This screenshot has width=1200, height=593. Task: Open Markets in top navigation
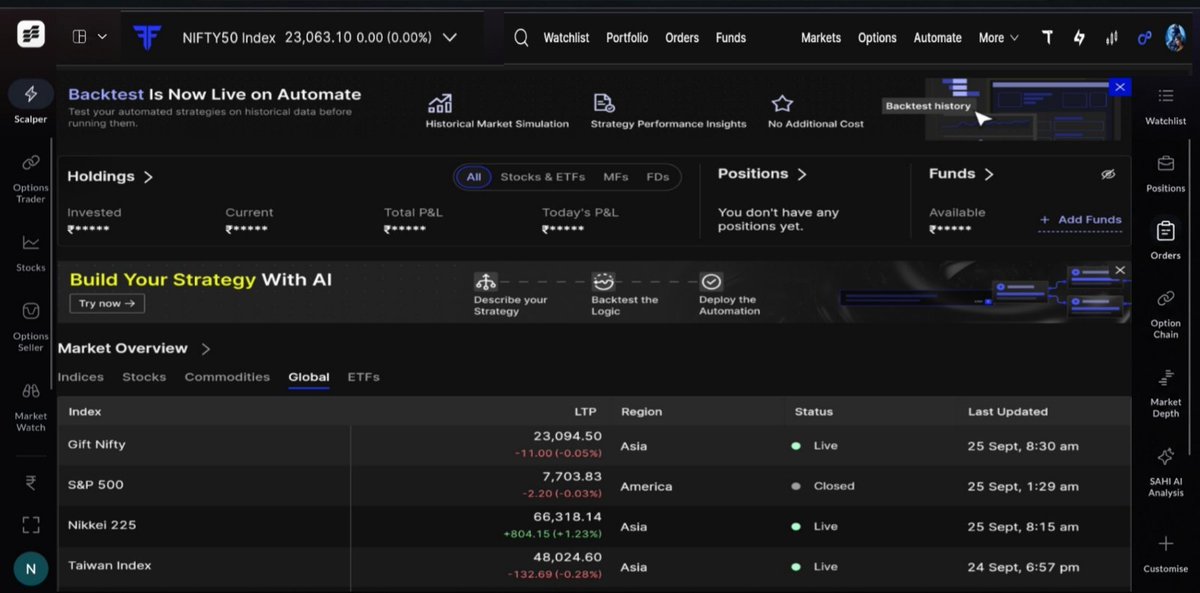tap(821, 38)
